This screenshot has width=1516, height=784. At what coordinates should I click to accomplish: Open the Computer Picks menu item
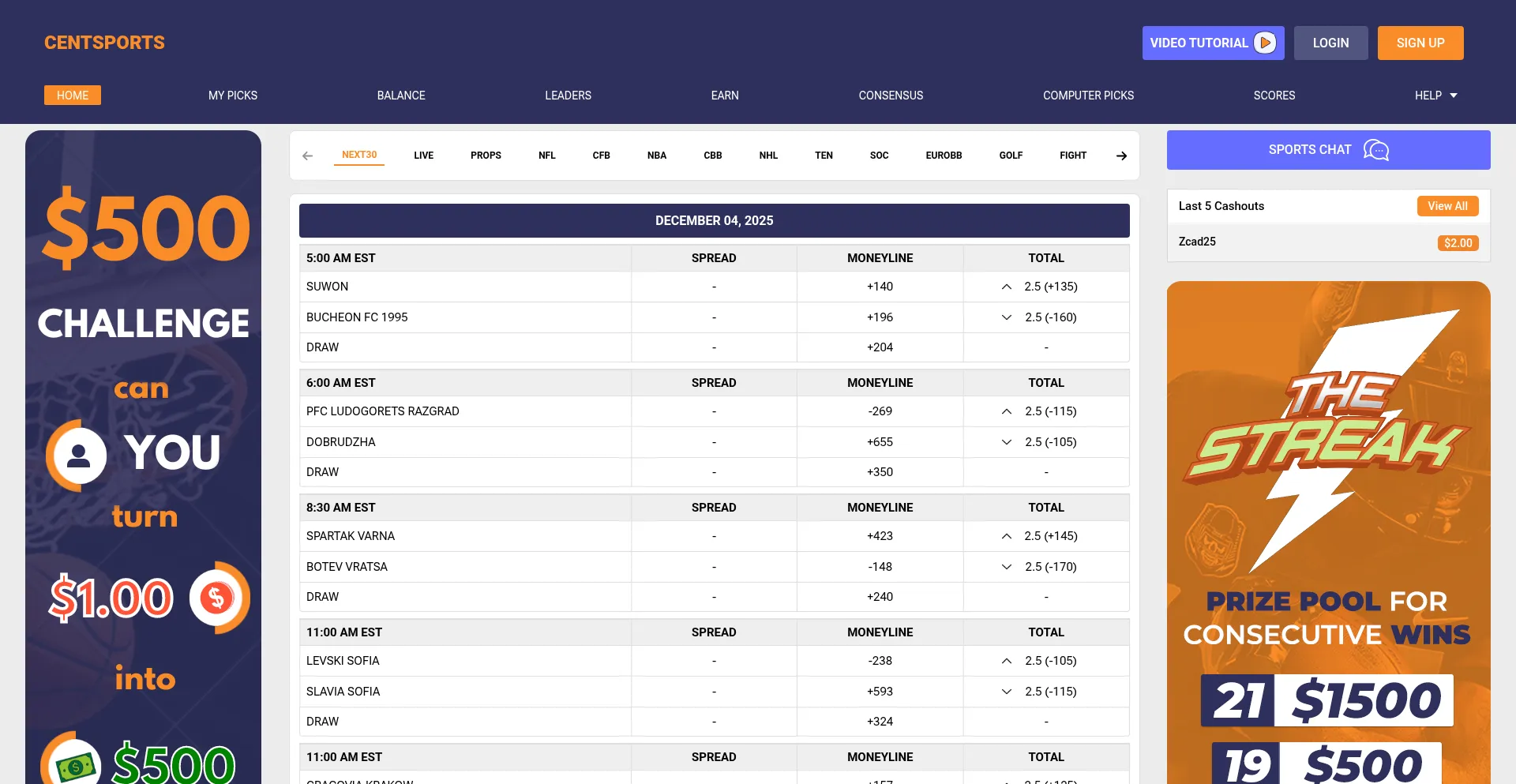(1088, 96)
